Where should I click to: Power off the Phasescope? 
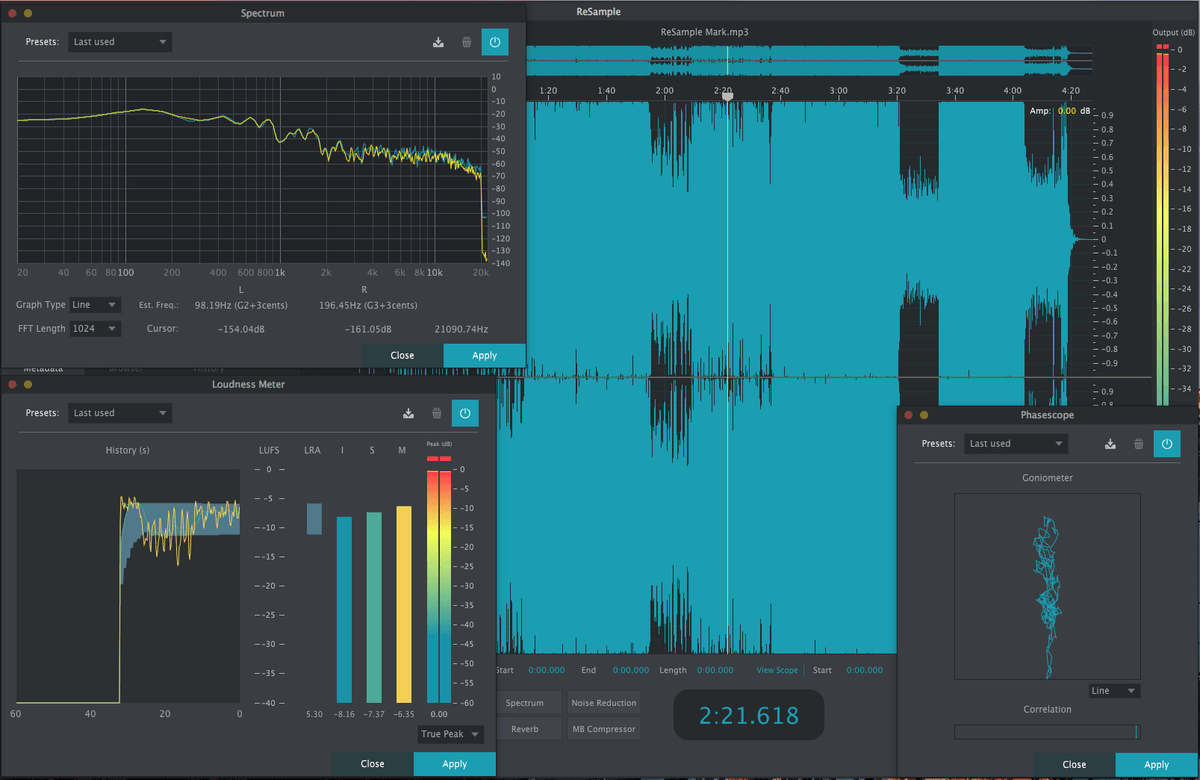(x=1167, y=443)
